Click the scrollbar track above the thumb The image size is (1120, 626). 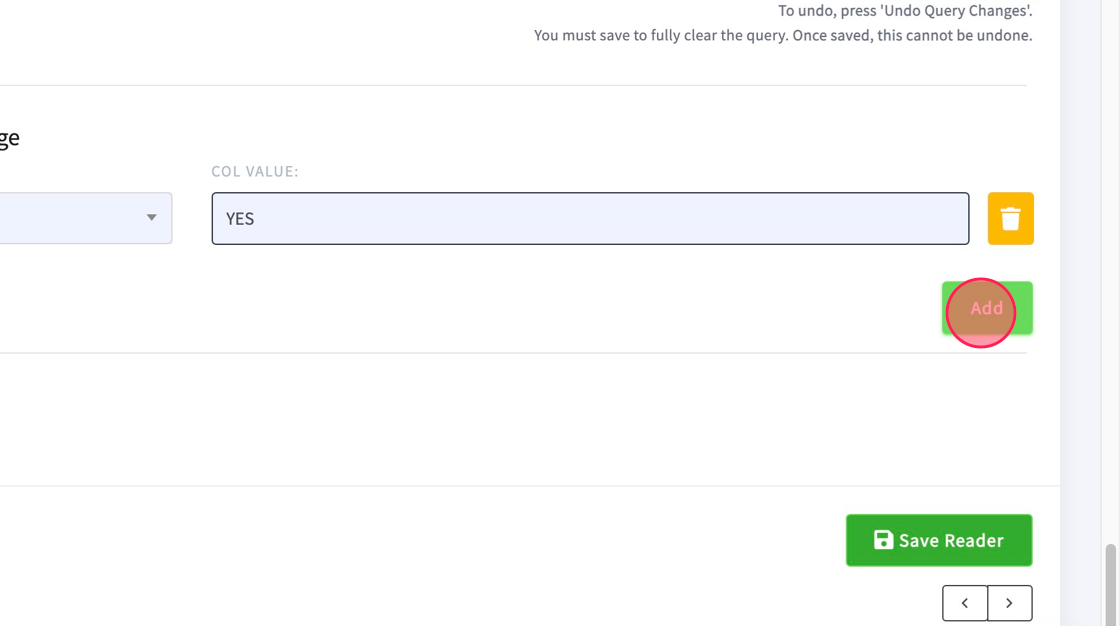1110,272
